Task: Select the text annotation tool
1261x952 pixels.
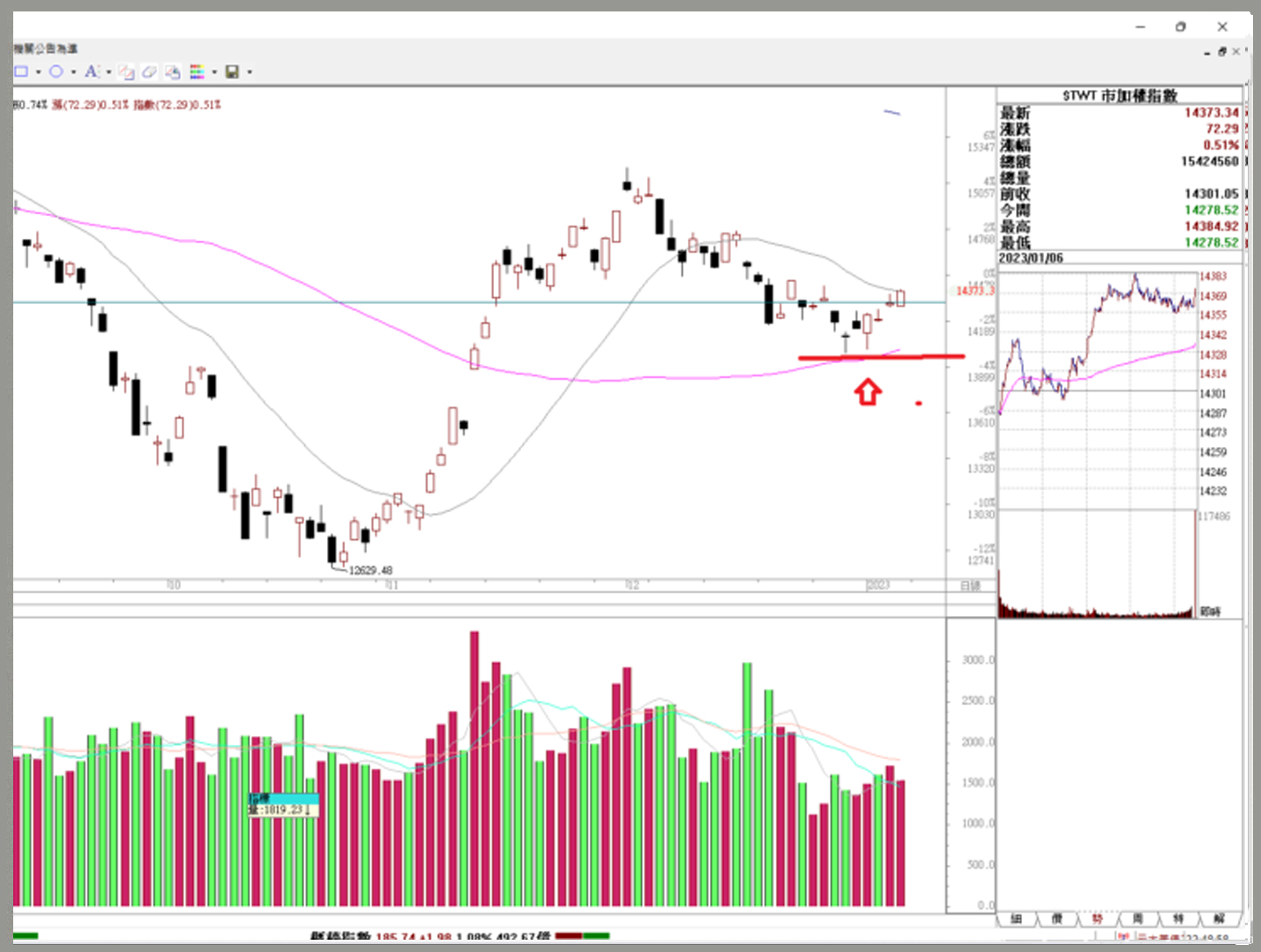Action: pos(91,71)
